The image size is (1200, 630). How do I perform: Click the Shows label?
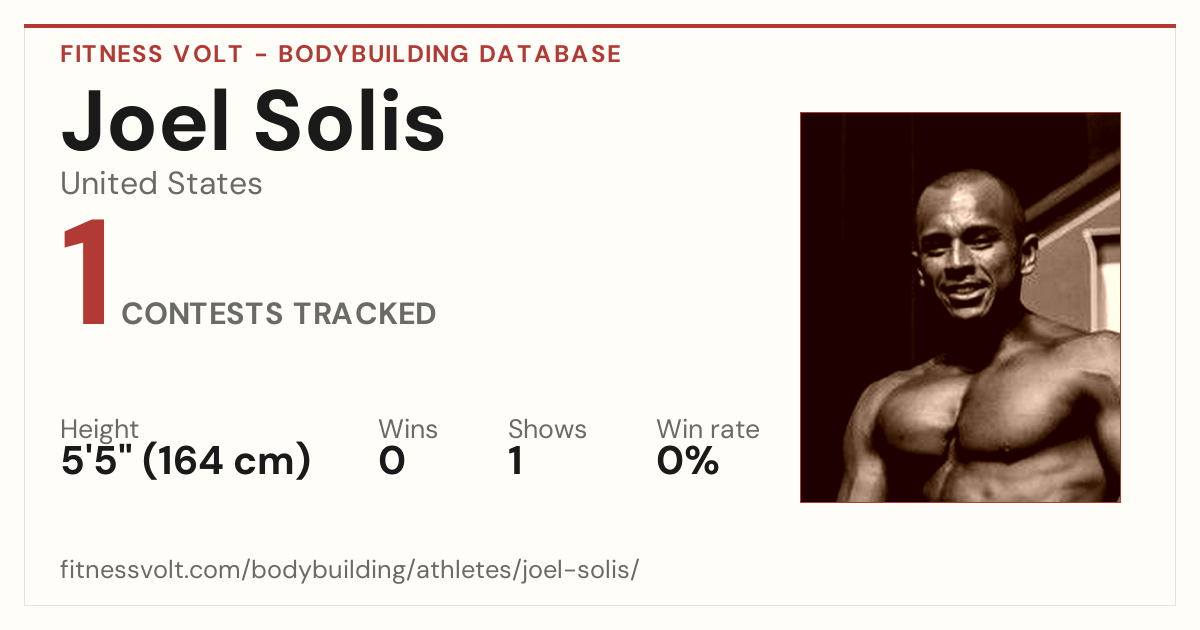point(547,429)
